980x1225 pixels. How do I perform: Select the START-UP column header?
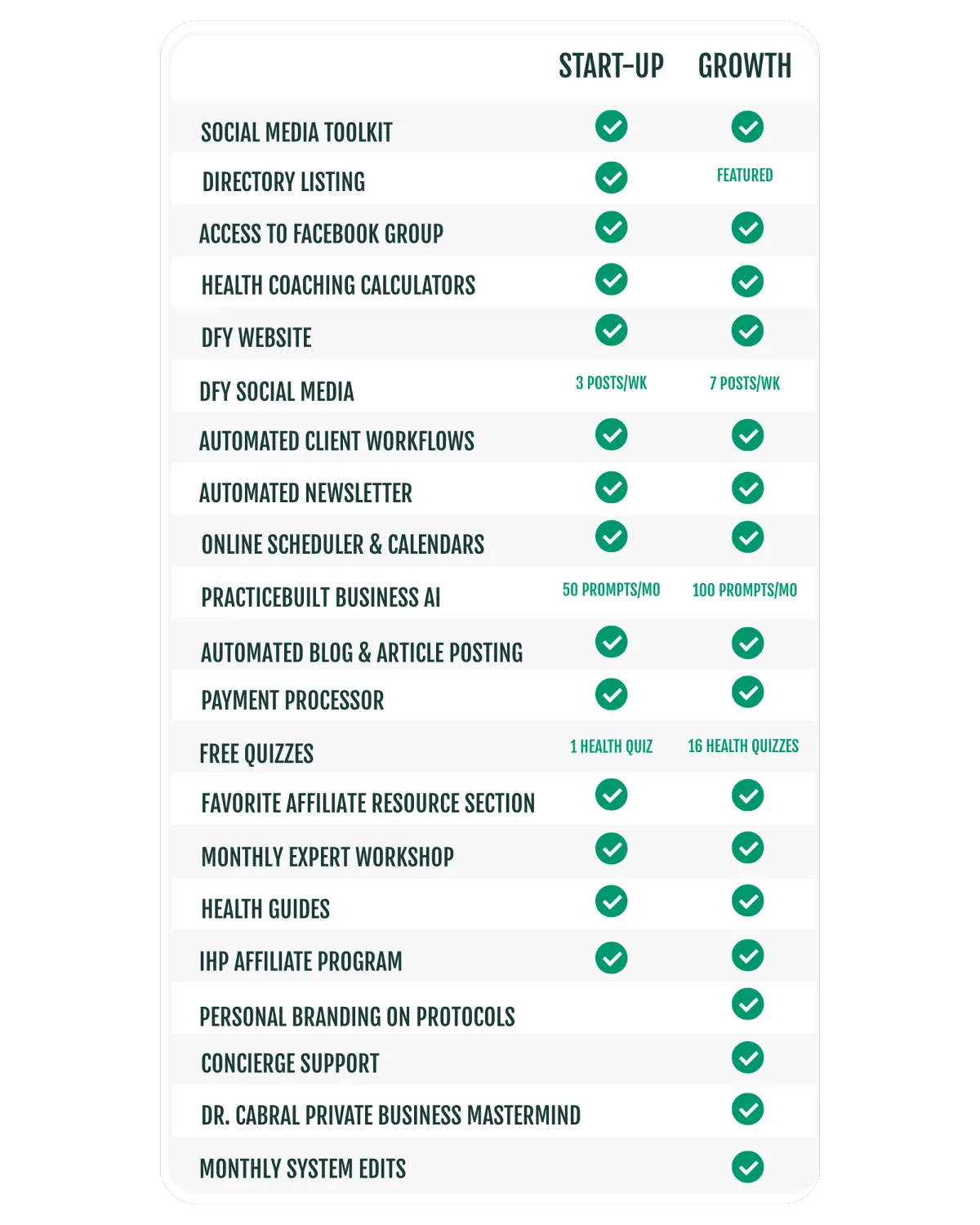pyautogui.click(x=611, y=66)
